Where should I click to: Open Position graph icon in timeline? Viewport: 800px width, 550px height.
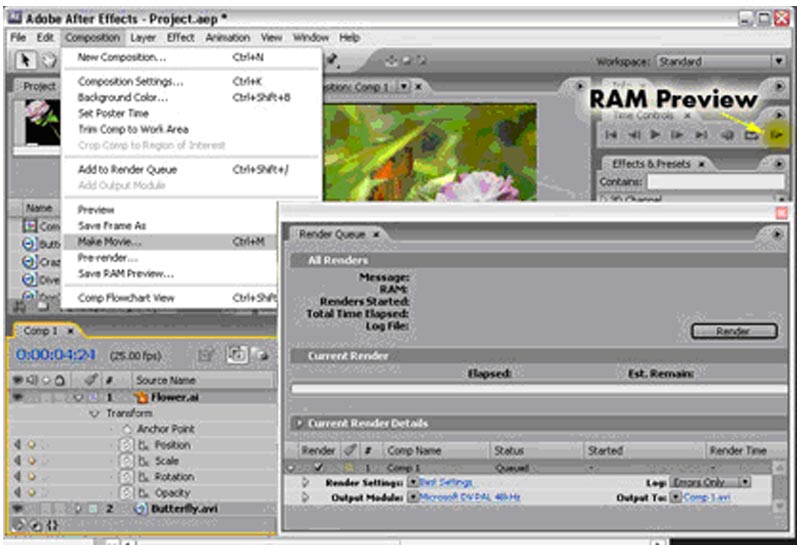click(x=143, y=445)
